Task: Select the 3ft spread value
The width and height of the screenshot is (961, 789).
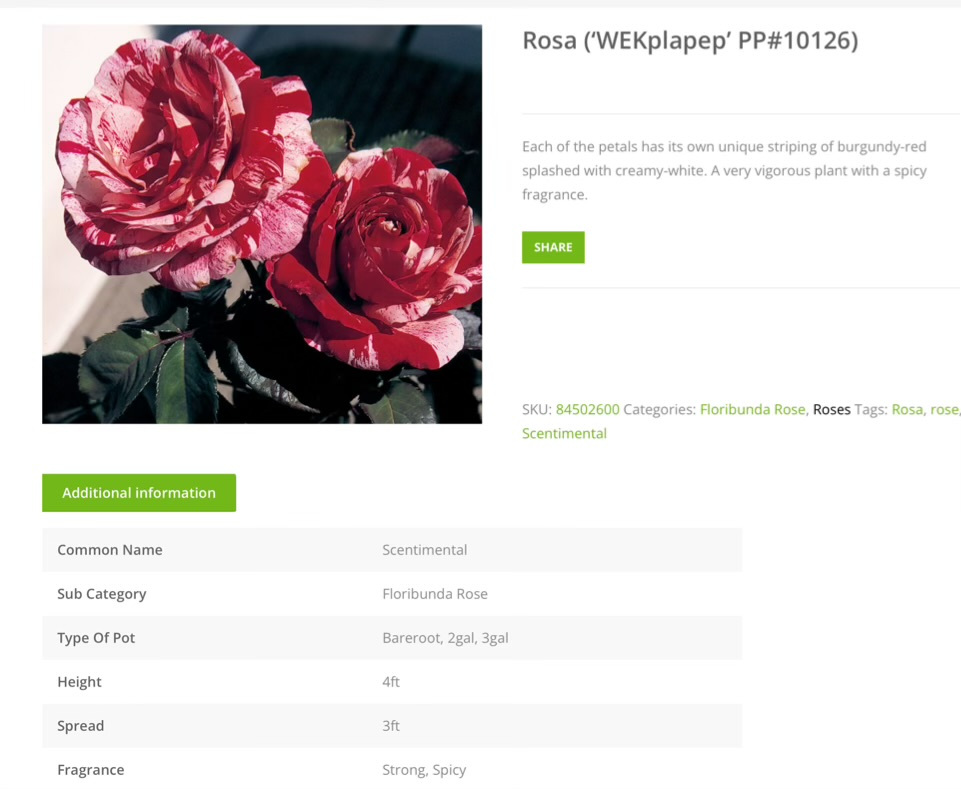Action: [390, 726]
